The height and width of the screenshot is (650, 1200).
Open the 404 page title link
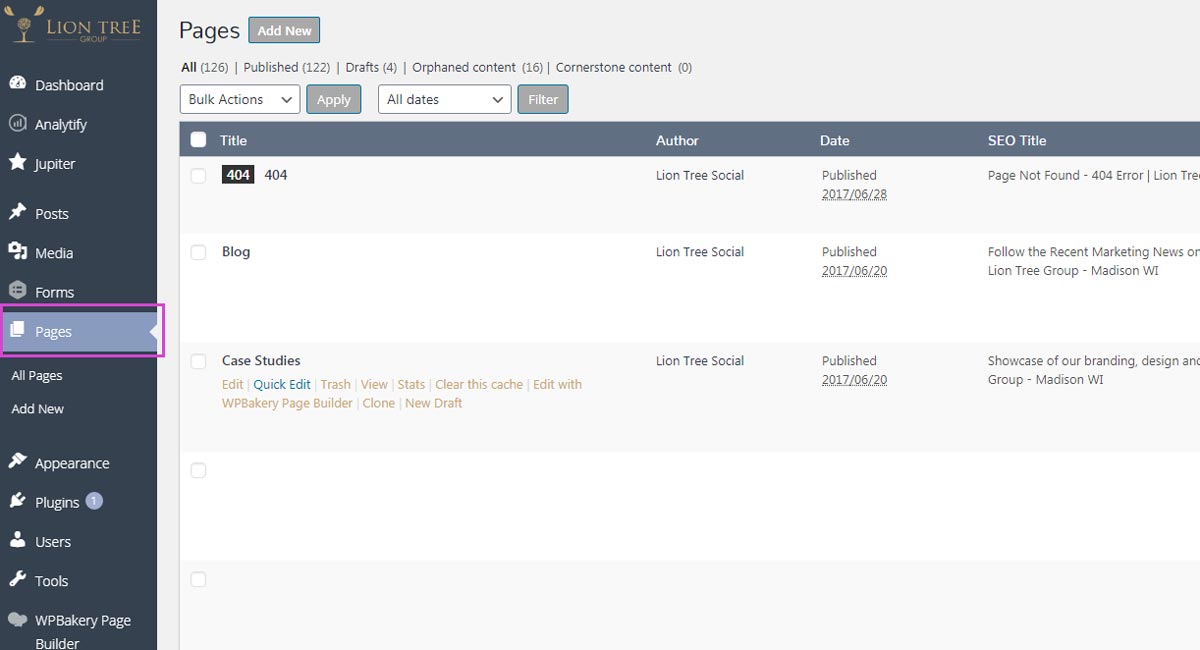(276, 174)
